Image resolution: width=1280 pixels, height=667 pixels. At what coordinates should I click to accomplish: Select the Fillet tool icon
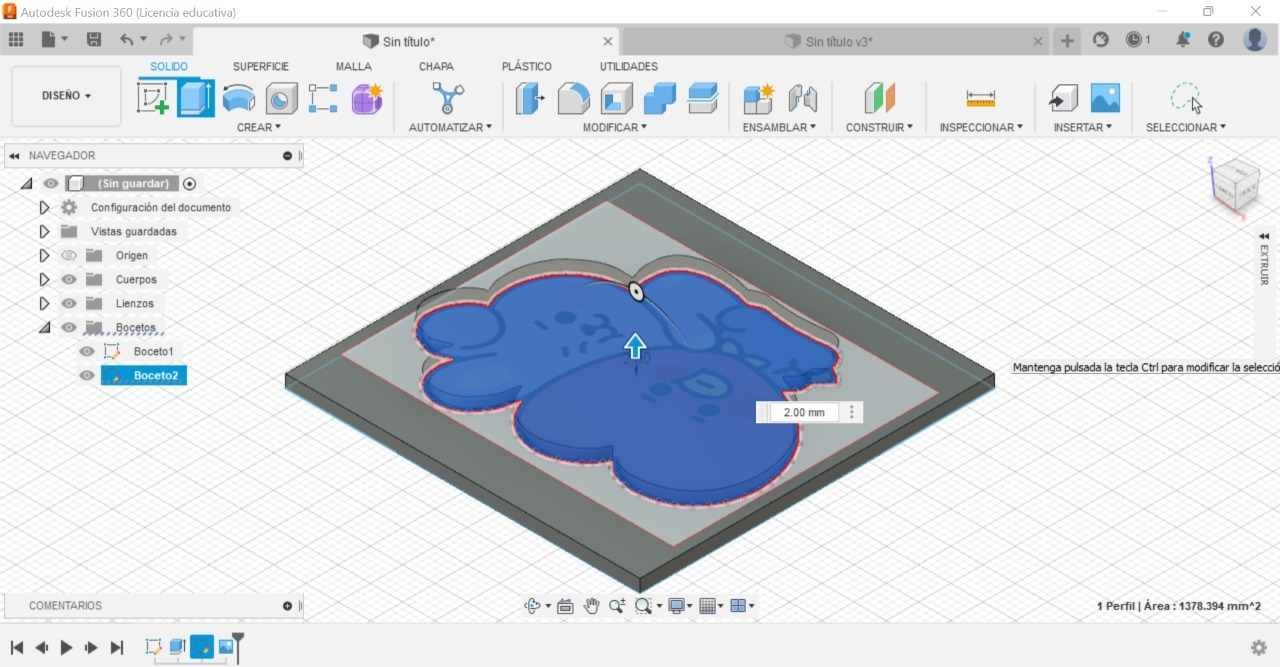tap(573, 98)
